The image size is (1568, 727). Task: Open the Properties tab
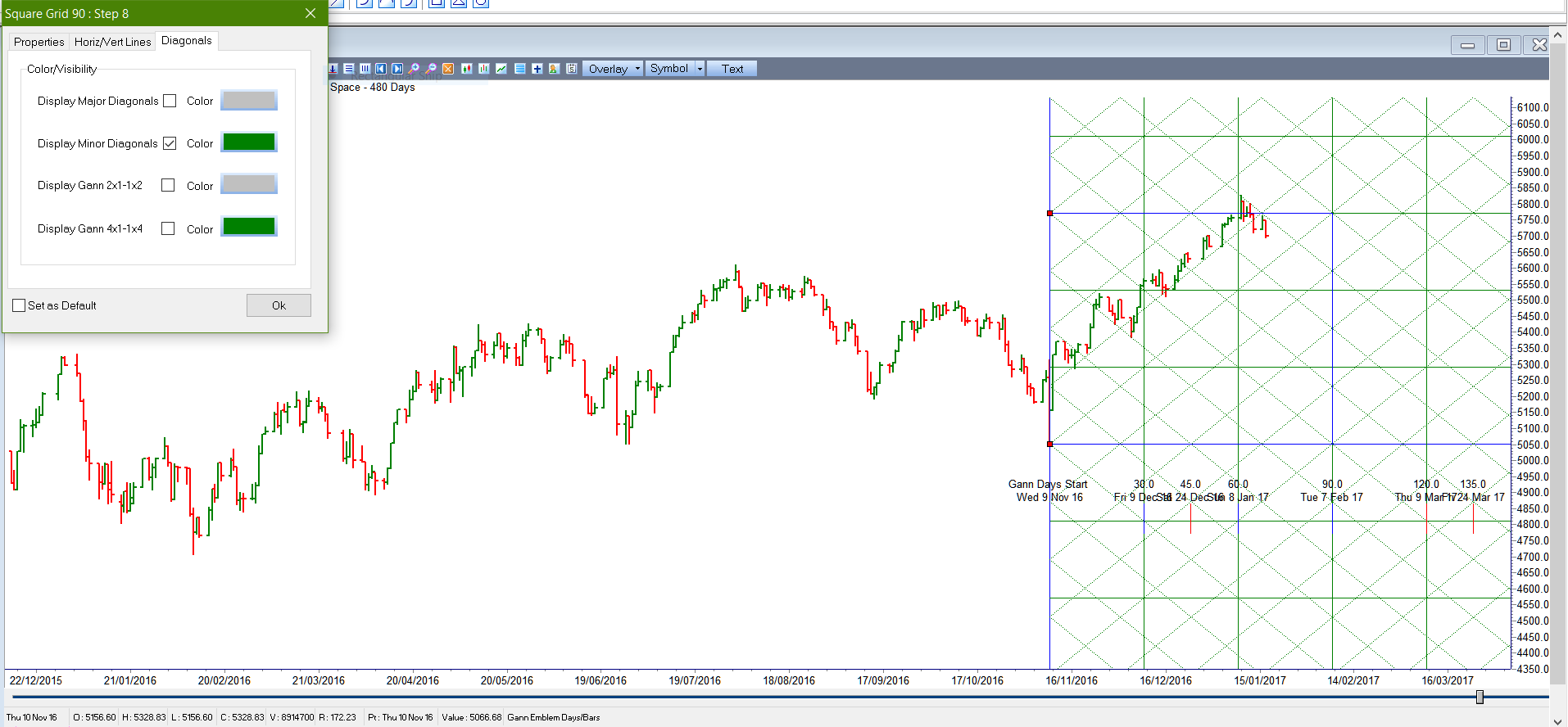pyautogui.click(x=39, y=42)
